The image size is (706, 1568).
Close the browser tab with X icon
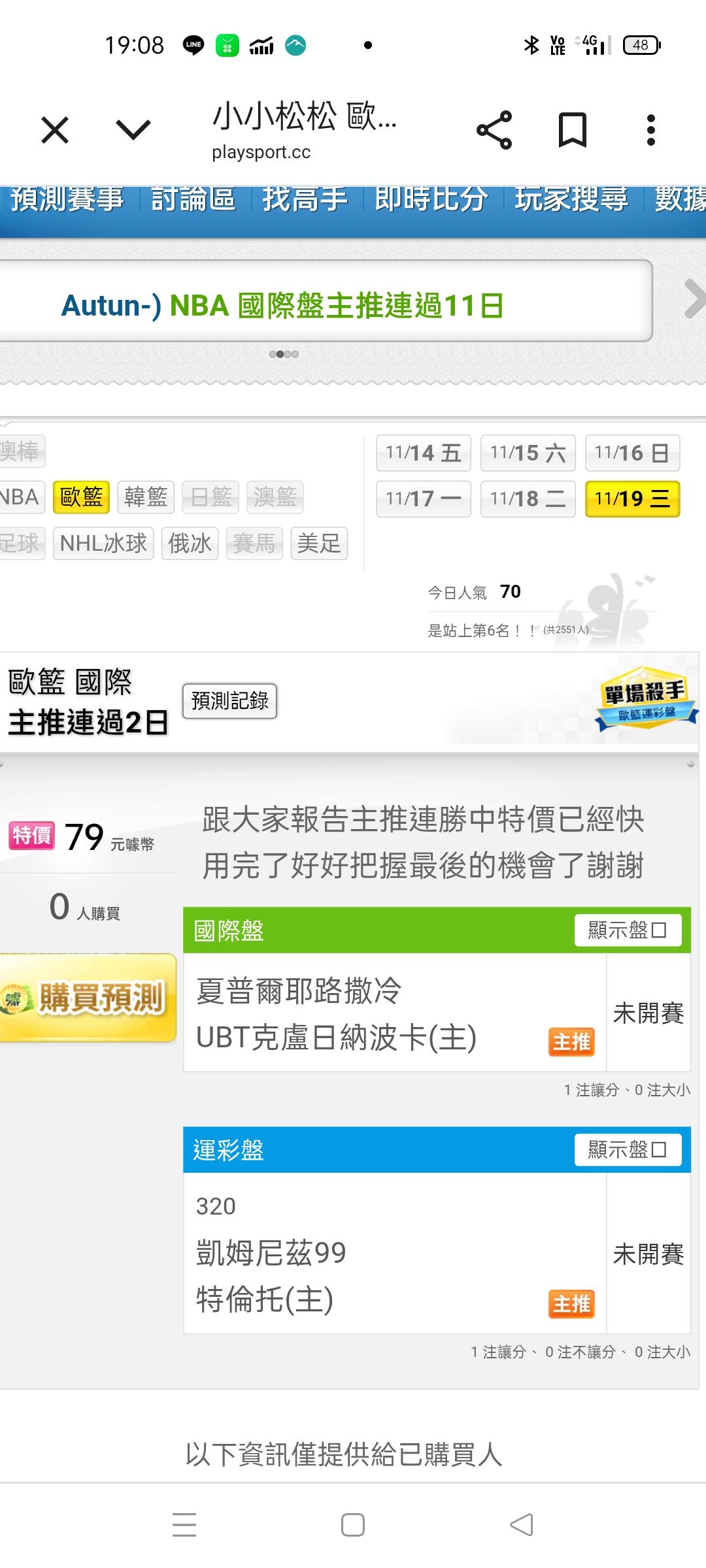(55, 130)
